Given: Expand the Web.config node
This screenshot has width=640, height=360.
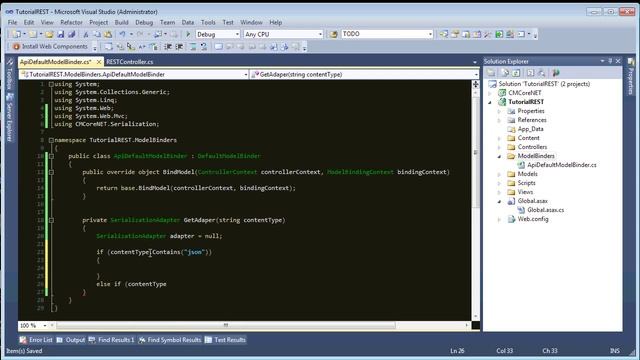Looking at the screenshot, I should [499, 219].
